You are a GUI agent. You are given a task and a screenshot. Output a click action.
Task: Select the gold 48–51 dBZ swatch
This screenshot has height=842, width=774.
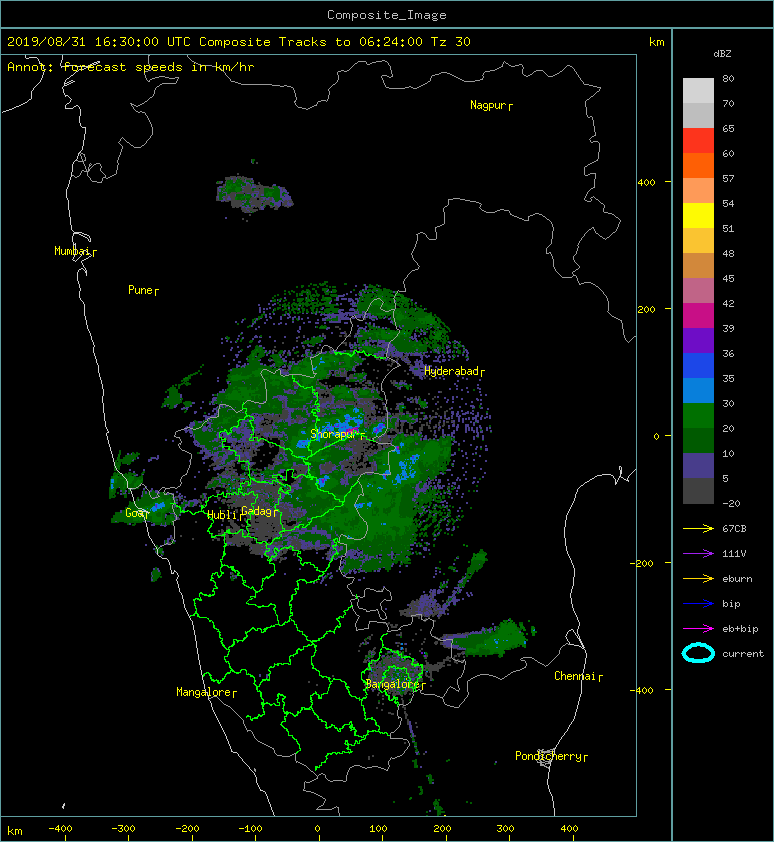pyautogui.click(x=698, y=241)
